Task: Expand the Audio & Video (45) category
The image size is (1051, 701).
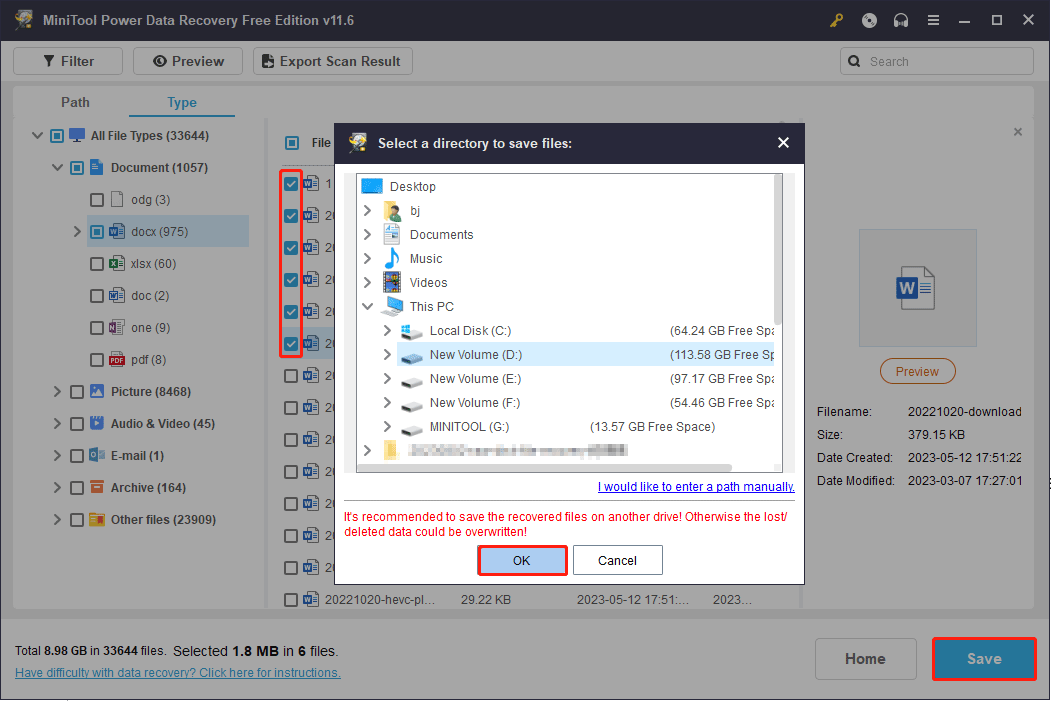Action: (x=58, y=424)
